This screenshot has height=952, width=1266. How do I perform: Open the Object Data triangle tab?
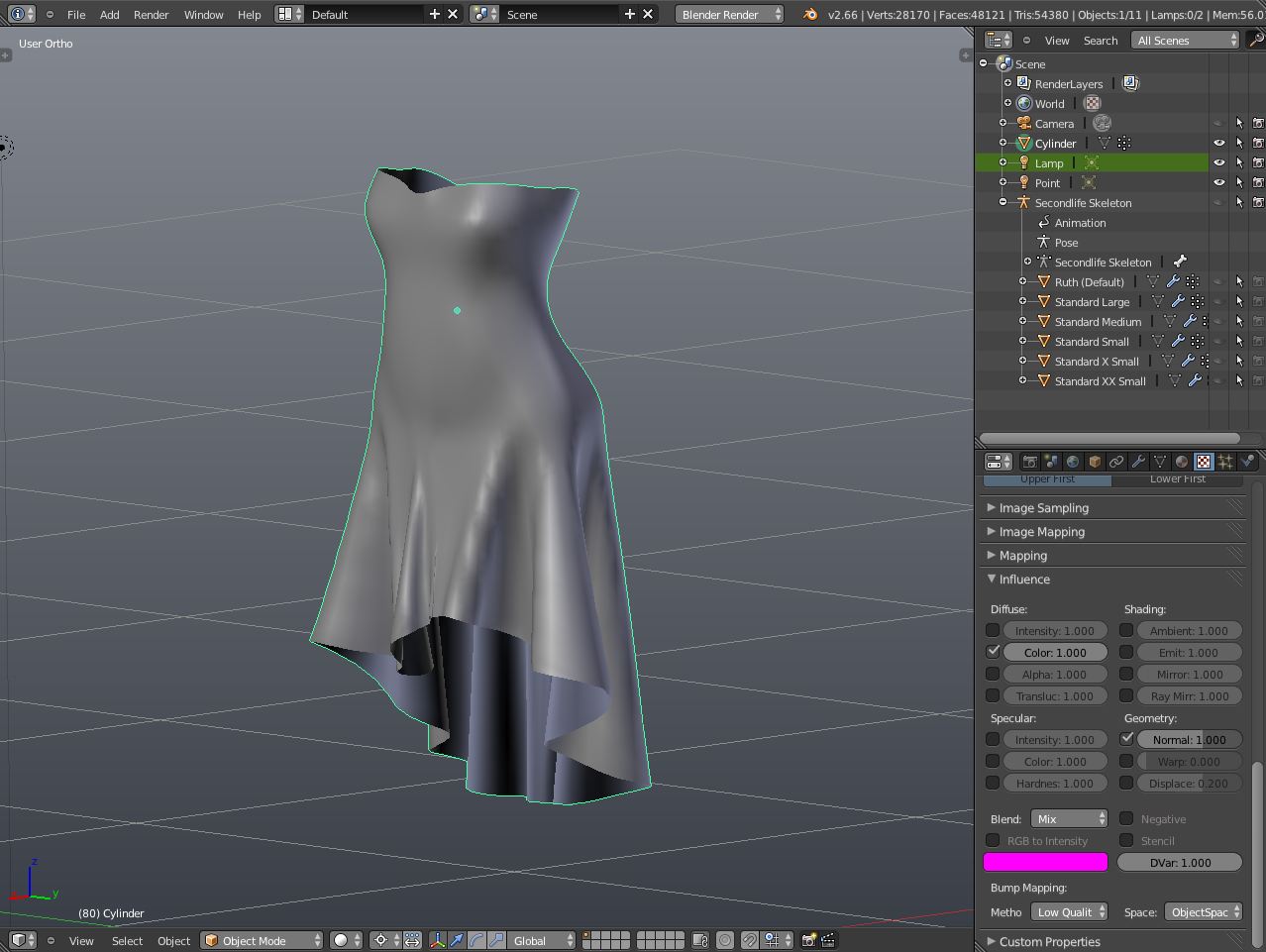1160,462
